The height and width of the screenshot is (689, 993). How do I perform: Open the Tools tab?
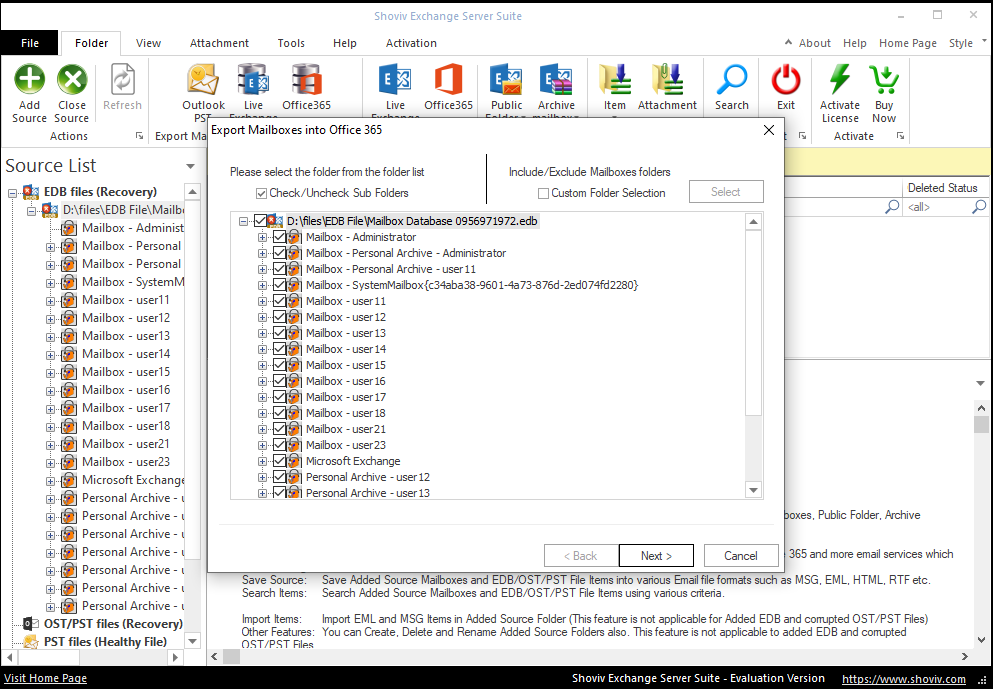click(291, 43)
